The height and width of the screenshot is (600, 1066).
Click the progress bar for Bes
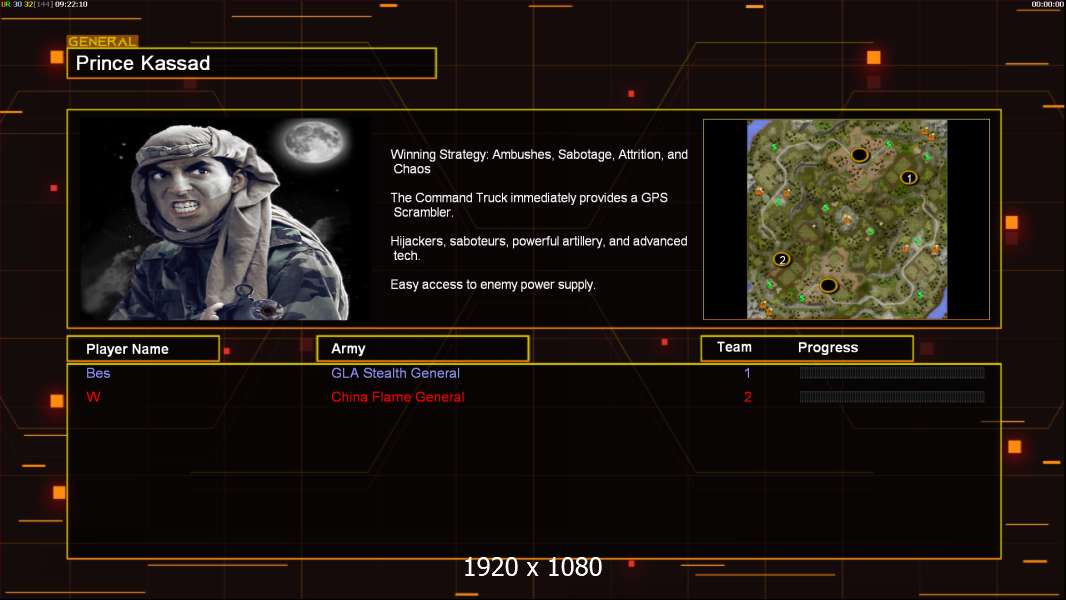(x=892, y=372)
